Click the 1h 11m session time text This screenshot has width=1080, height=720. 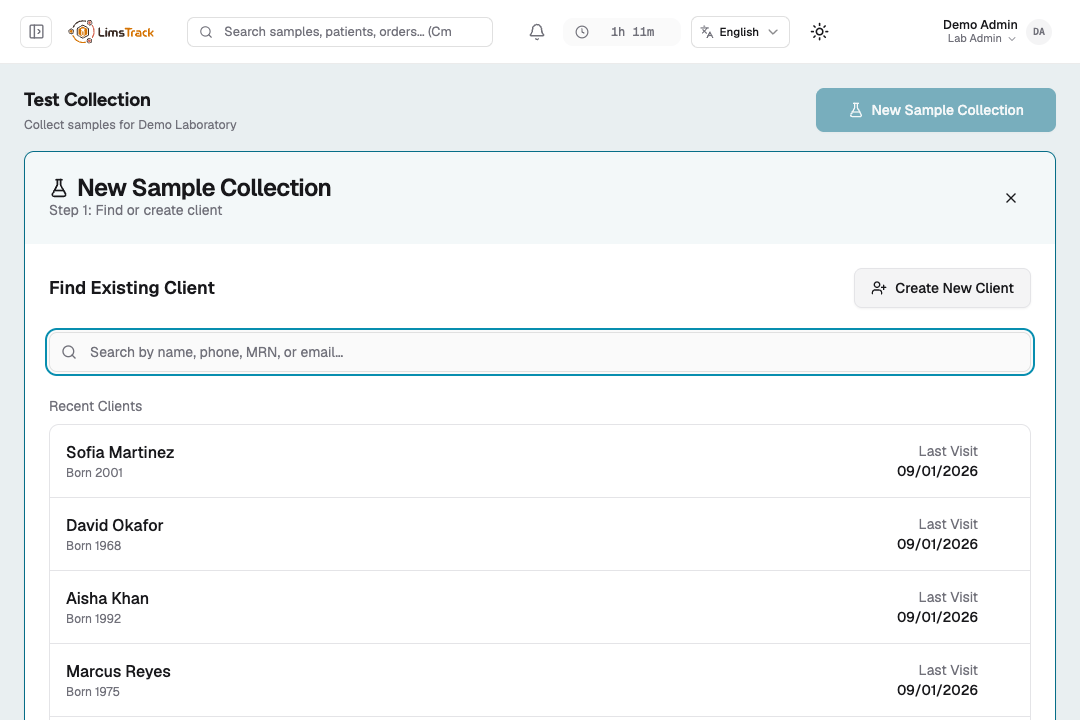click(632, 32)
